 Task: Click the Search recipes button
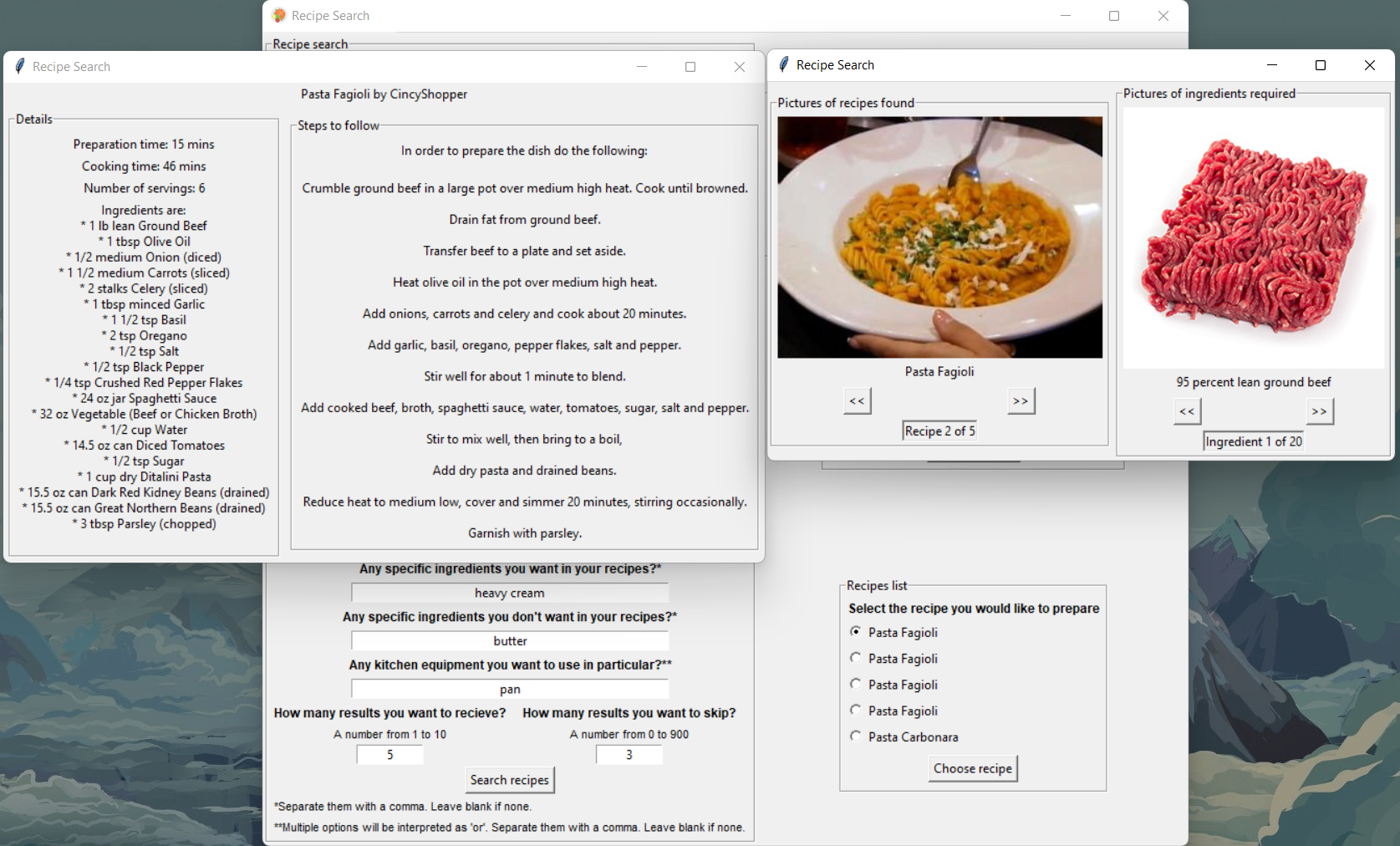click(x=510, y=780)
